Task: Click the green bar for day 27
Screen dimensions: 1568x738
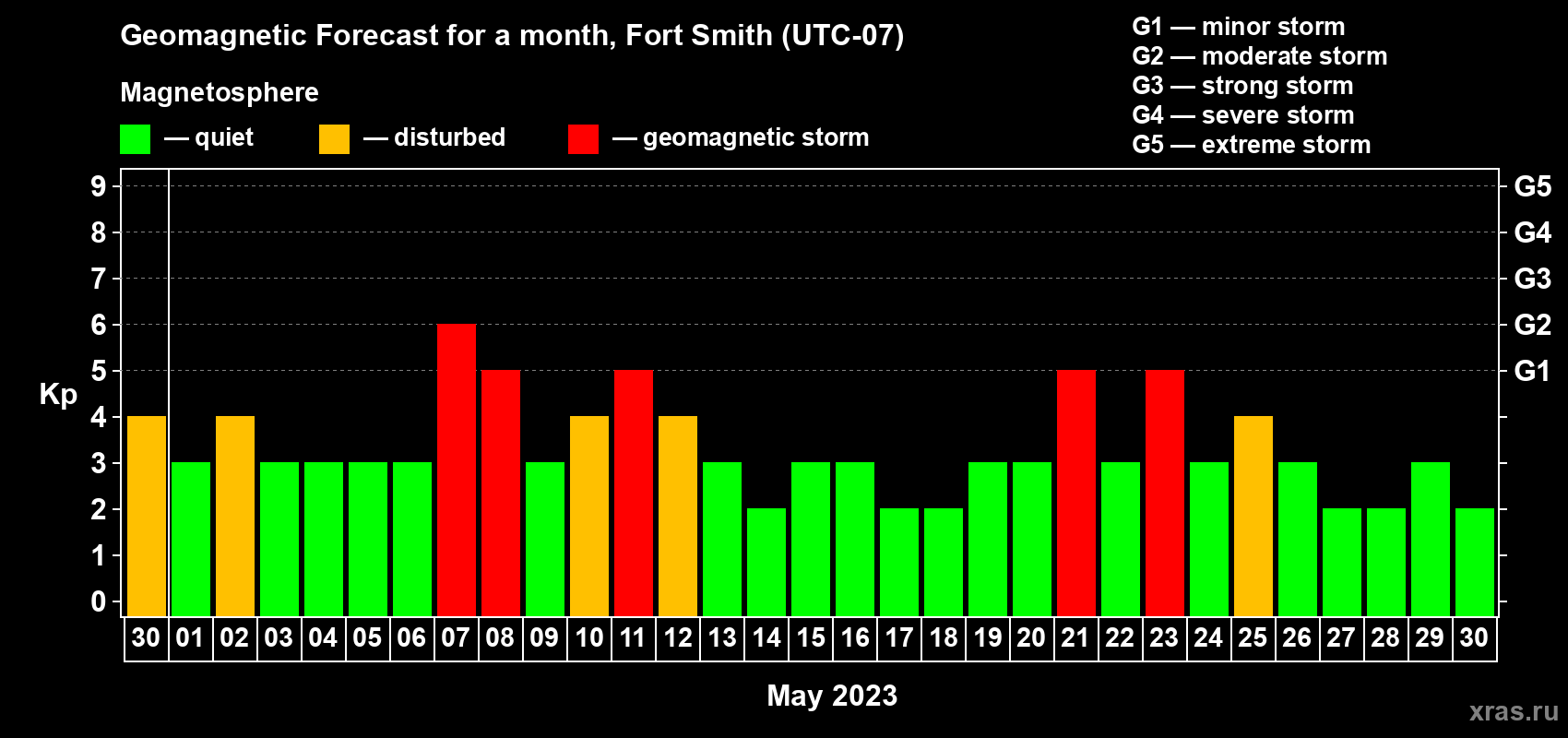Action: pos(1342,563)
